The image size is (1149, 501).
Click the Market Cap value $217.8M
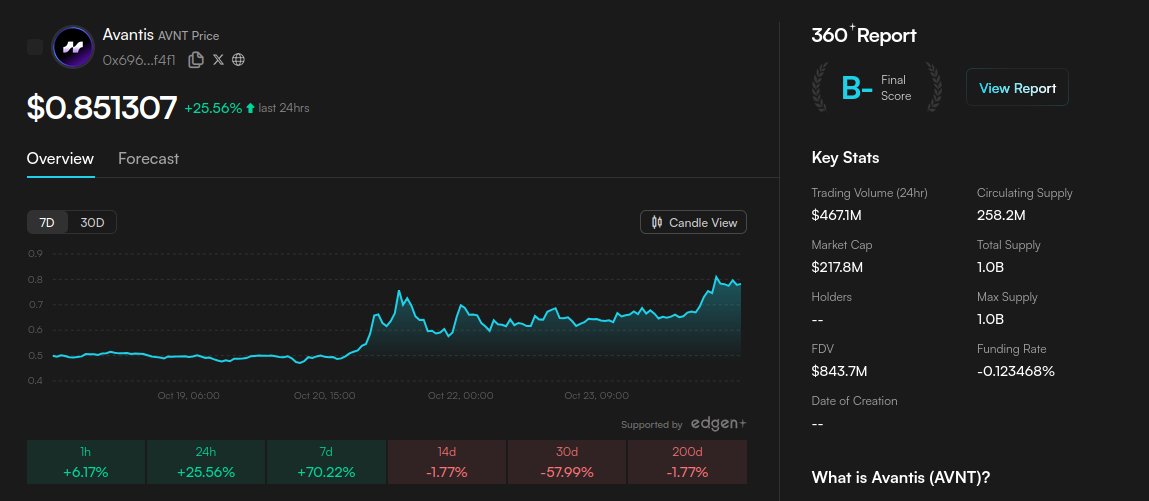click(x=837, y=267)
